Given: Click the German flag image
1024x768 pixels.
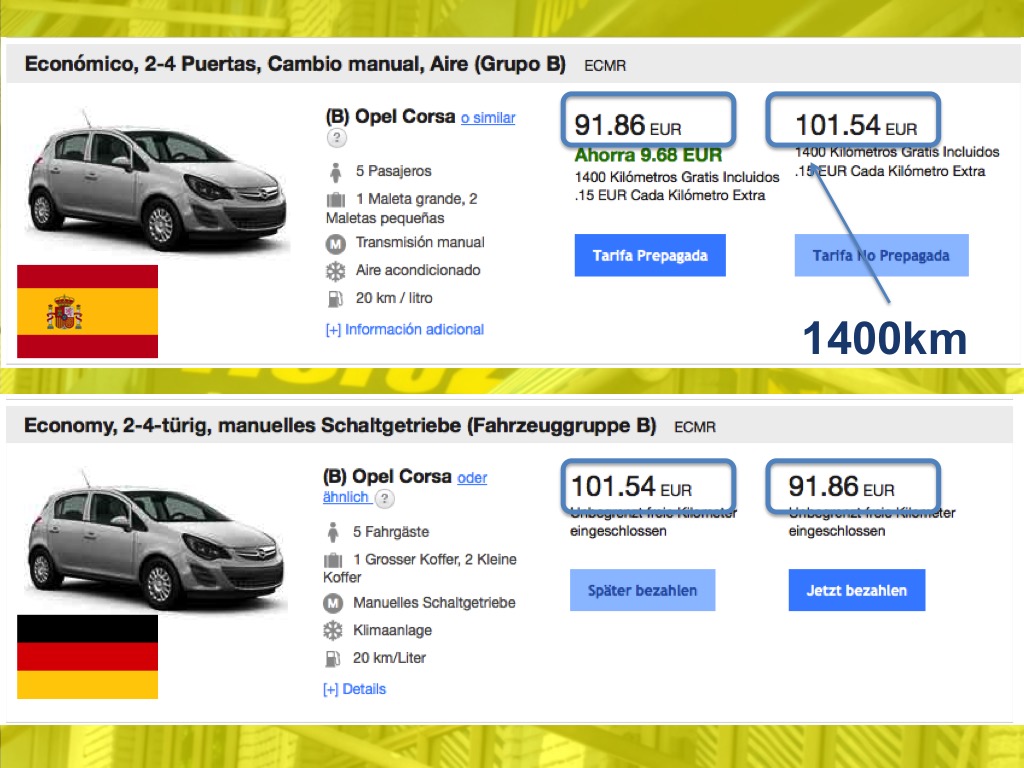Looking at the screenshot, I should point(87,657).
